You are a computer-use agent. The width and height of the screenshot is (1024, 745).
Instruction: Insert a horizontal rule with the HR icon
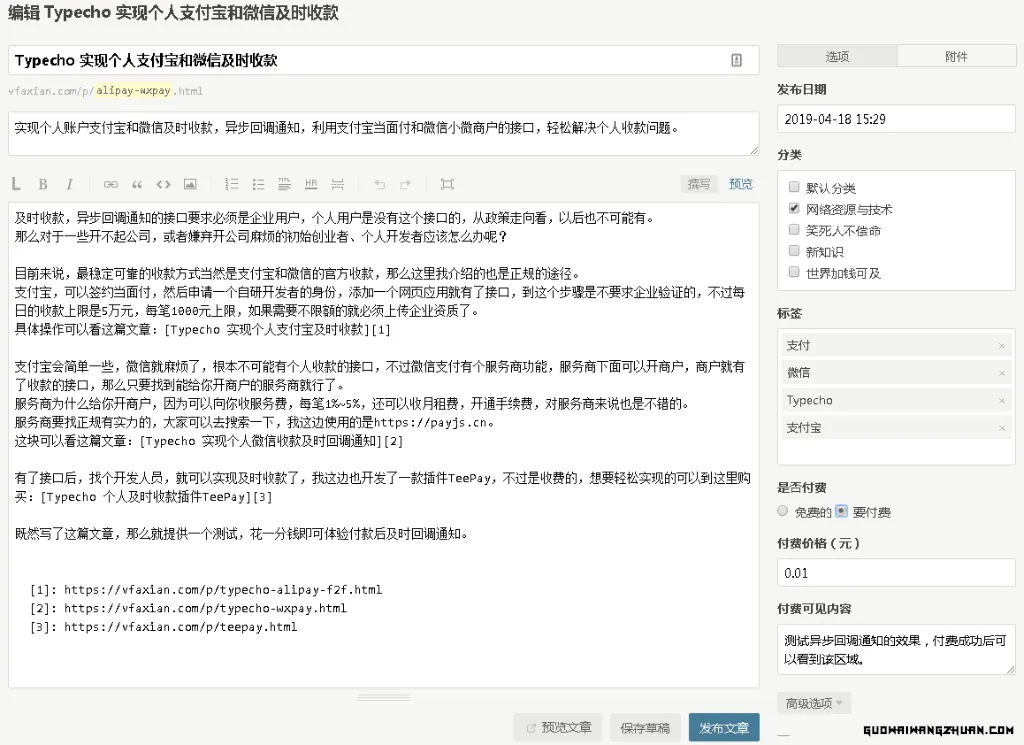[311, 184]
